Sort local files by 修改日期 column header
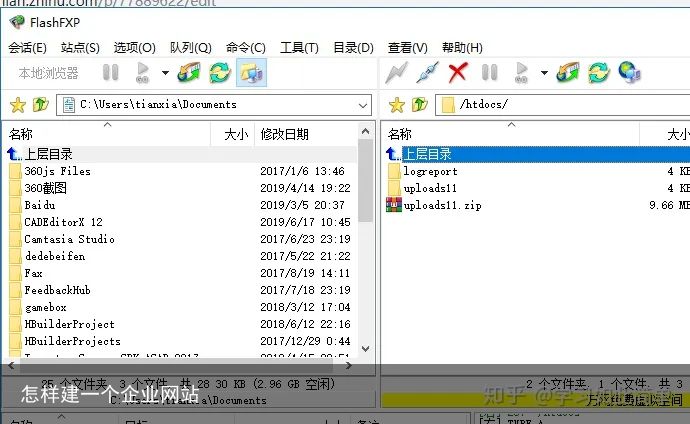This screenshot has width=690, height=424. [306, 134]
